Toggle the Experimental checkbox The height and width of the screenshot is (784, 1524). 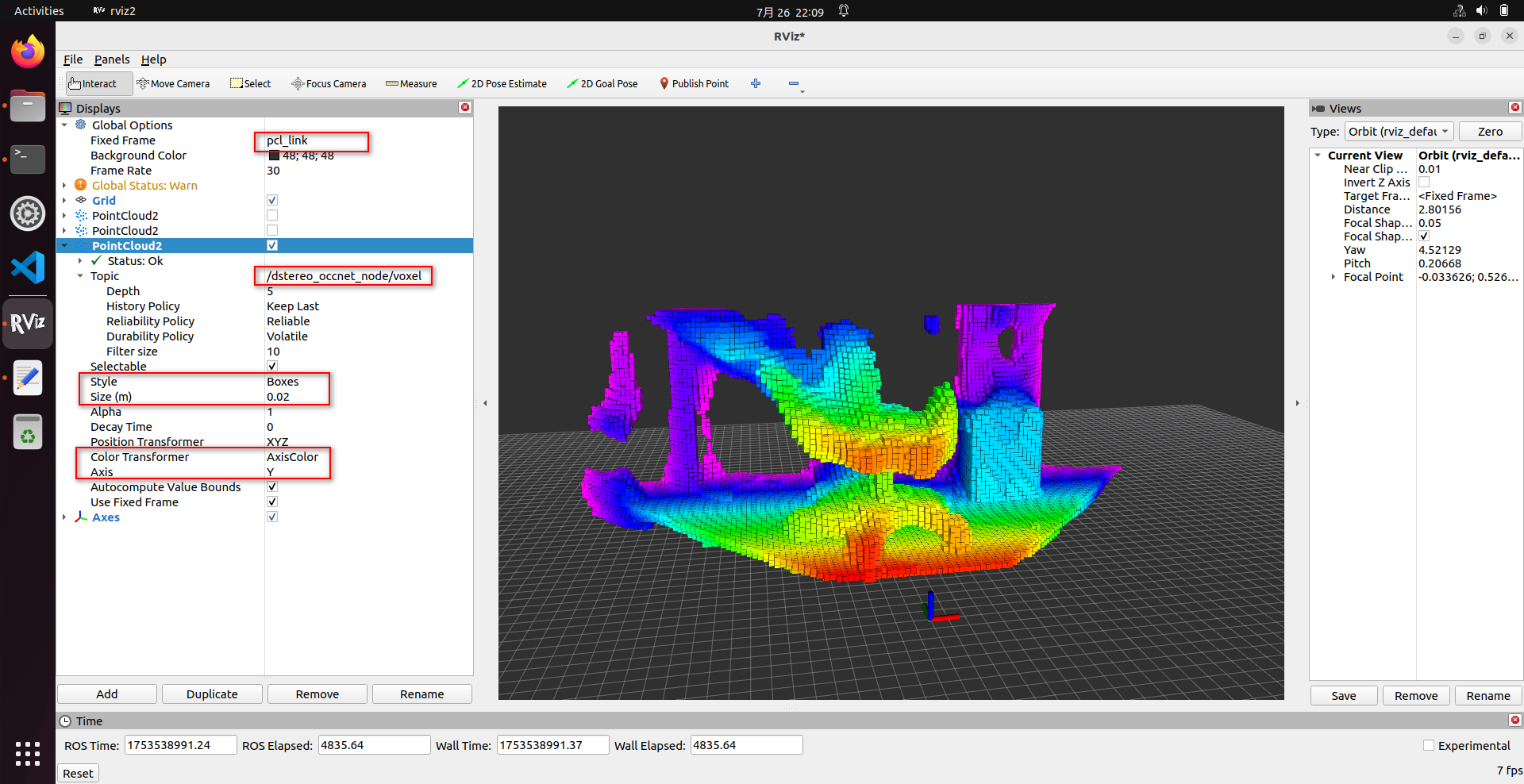click(1429, 745)
